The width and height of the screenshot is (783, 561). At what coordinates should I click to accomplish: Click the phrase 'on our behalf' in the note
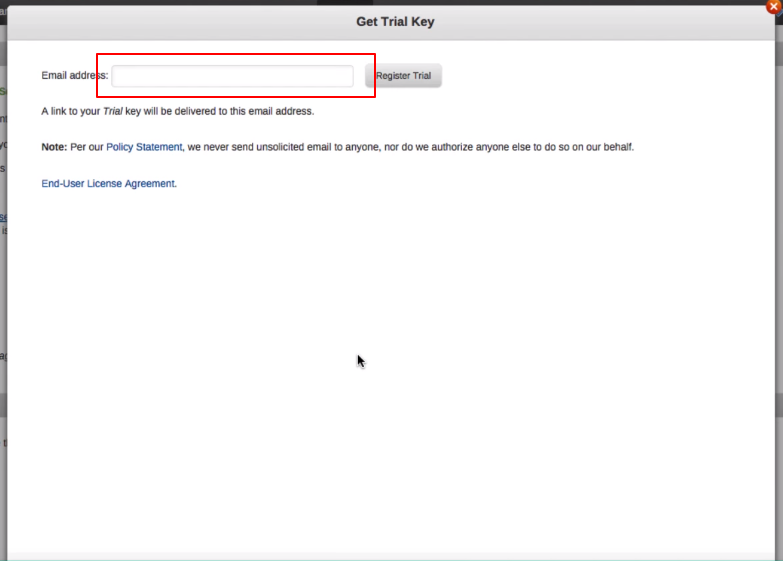pos(602,147)
